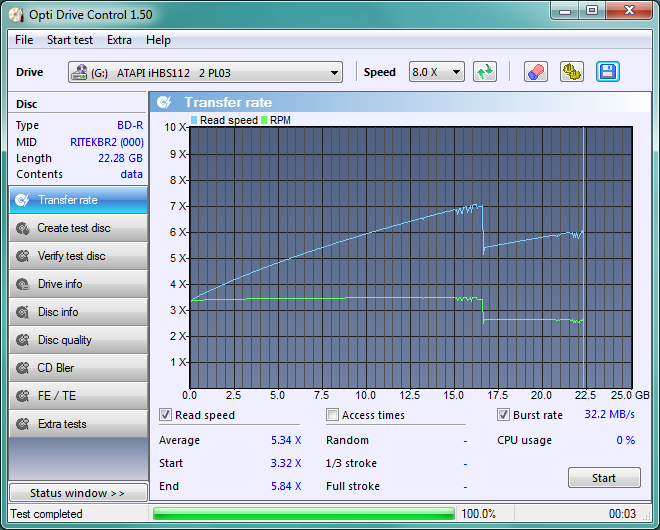Click the Start button
The height and width of the screenshot is (530, 660).
coord(604,478)
